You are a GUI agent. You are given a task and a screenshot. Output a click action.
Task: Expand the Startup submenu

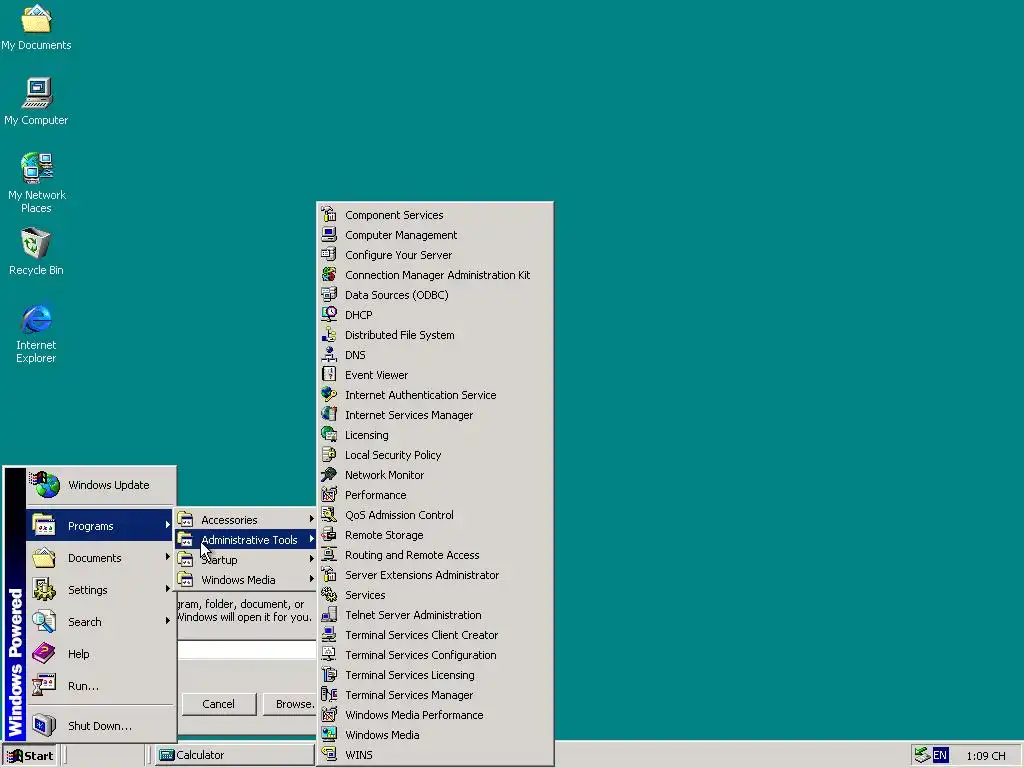246,560
